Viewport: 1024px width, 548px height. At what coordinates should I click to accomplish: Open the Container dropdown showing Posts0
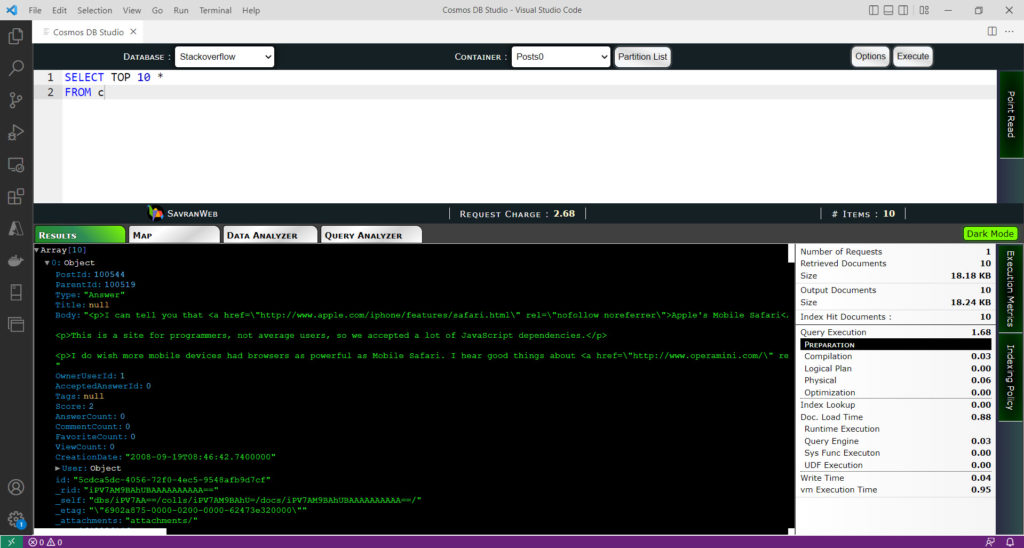560,57
